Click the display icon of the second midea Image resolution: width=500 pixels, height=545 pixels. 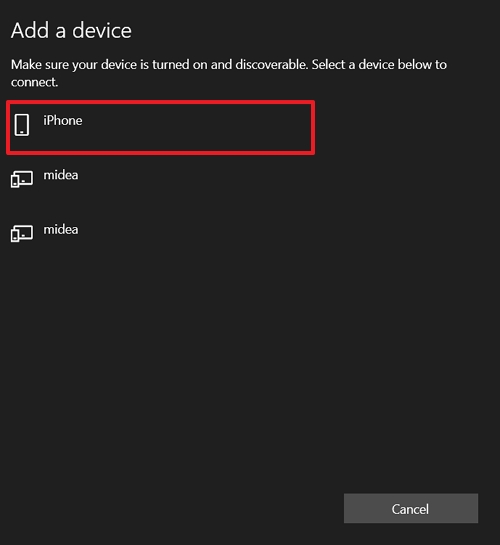tap(22, 233)
